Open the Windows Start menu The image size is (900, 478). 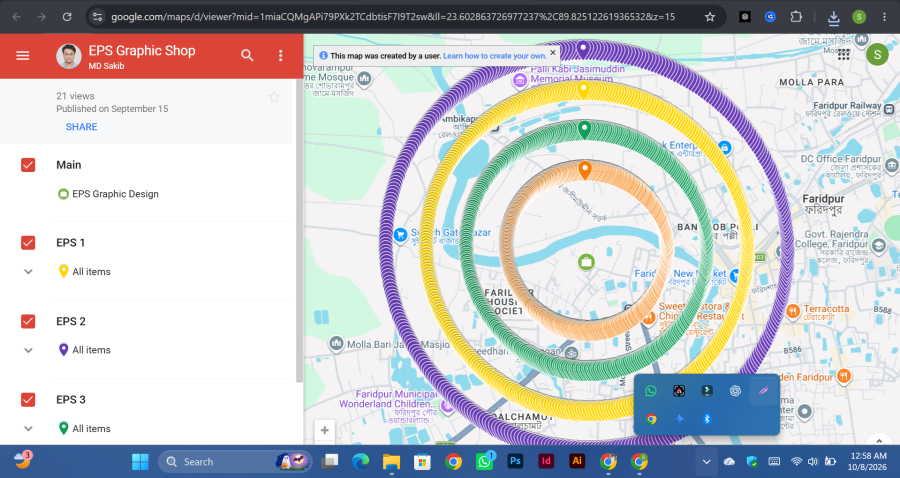point(140,461)
